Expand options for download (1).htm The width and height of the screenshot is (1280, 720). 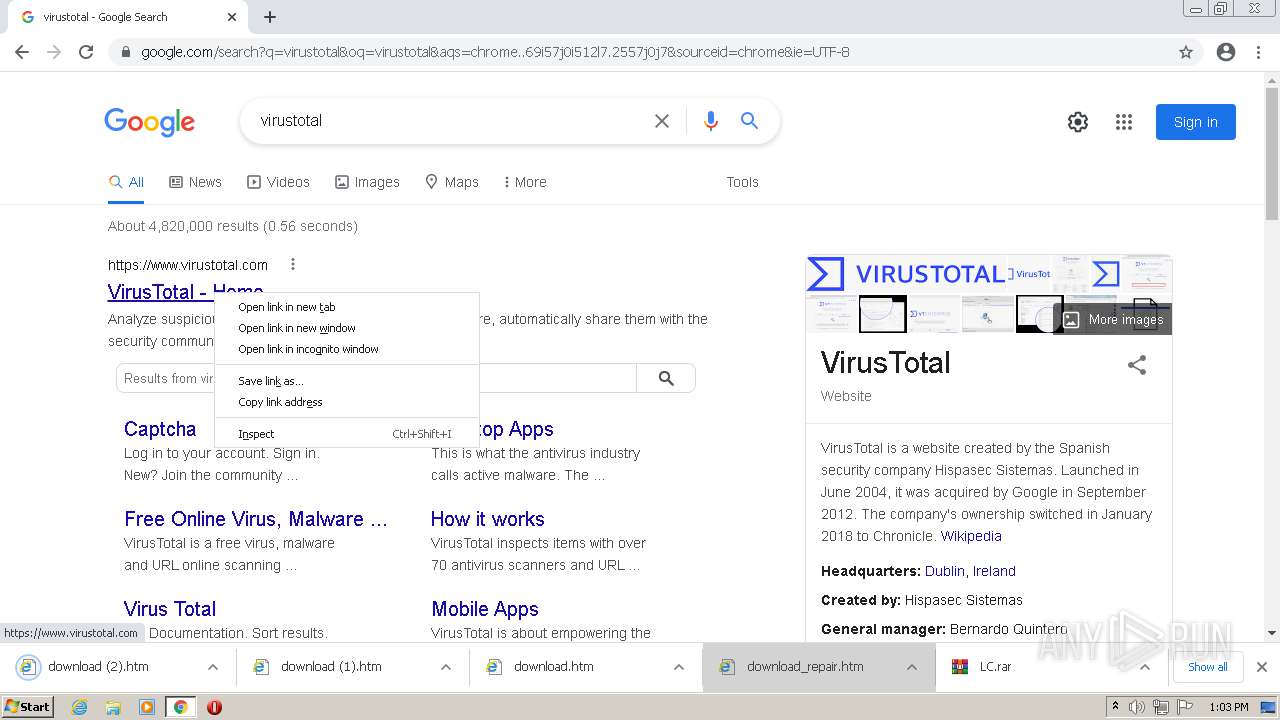(x=445, y=667)
